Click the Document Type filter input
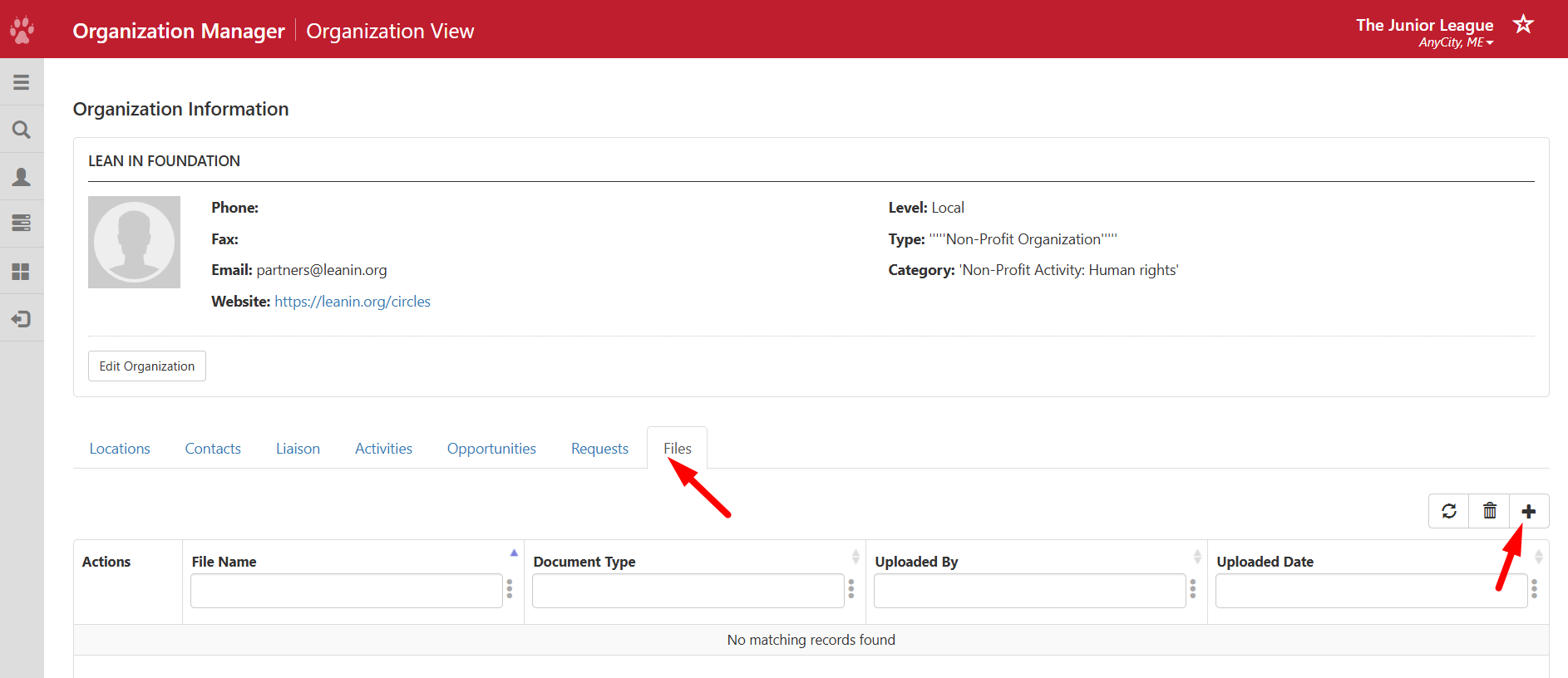The height and width of the screenshot is (678, 1568). tap(688, 591)
